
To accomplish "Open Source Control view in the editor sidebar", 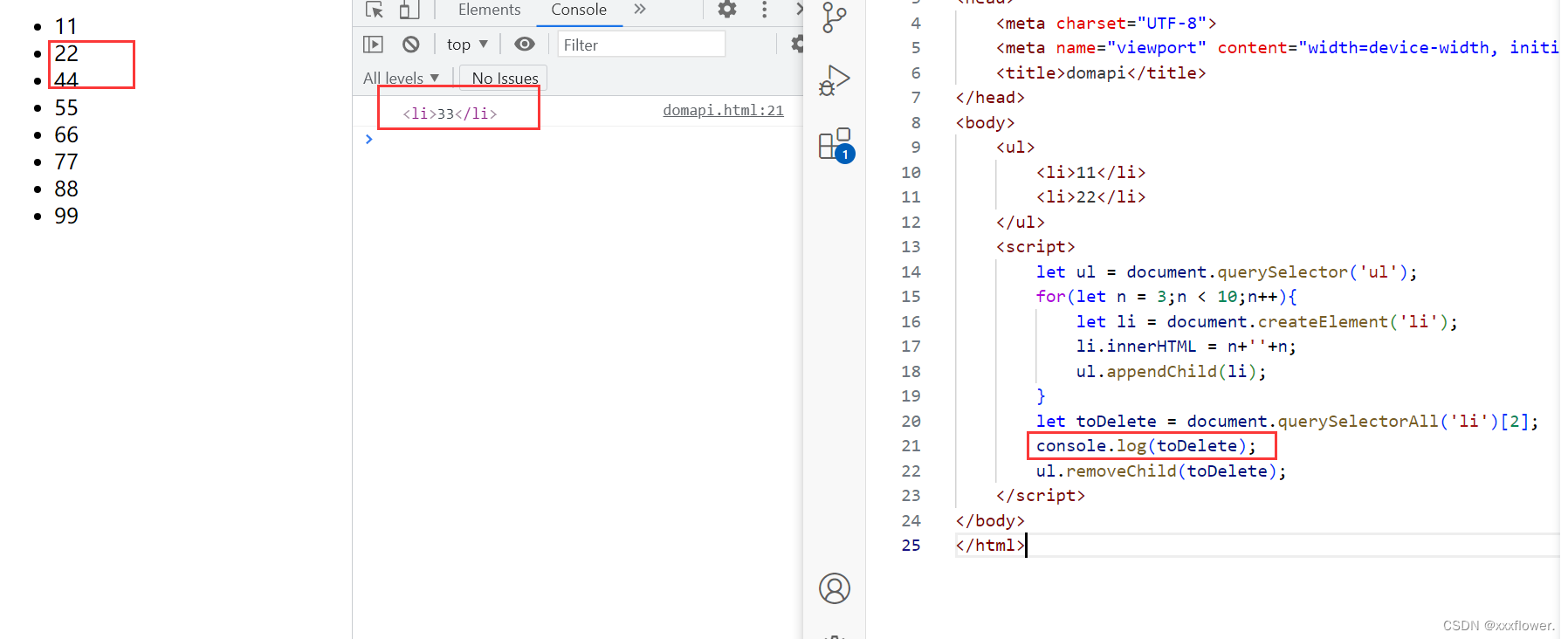I will point(835,17).
